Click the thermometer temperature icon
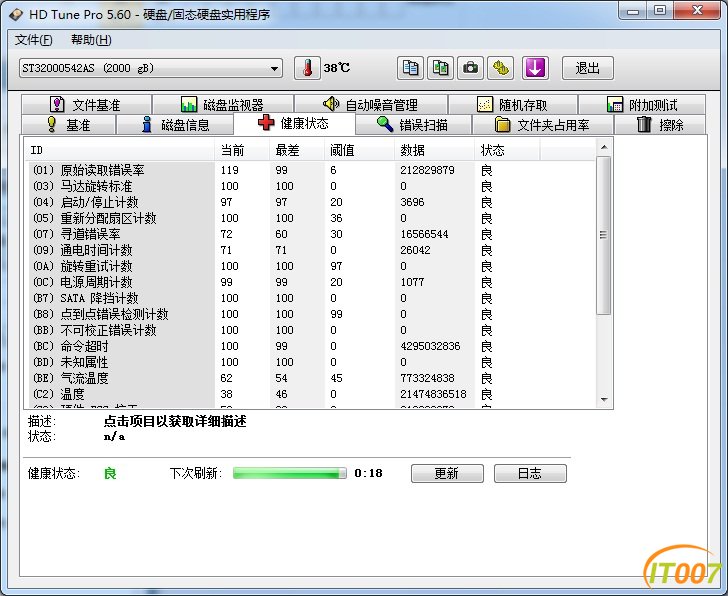 click(307, 68)
